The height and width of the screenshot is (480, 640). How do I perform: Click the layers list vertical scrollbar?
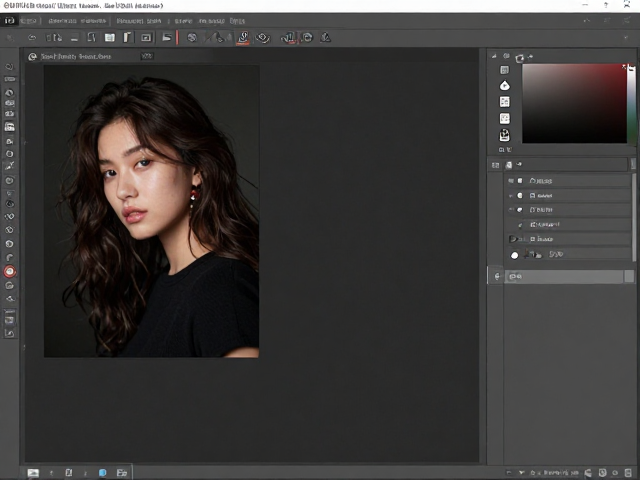[x=634, y=217]
